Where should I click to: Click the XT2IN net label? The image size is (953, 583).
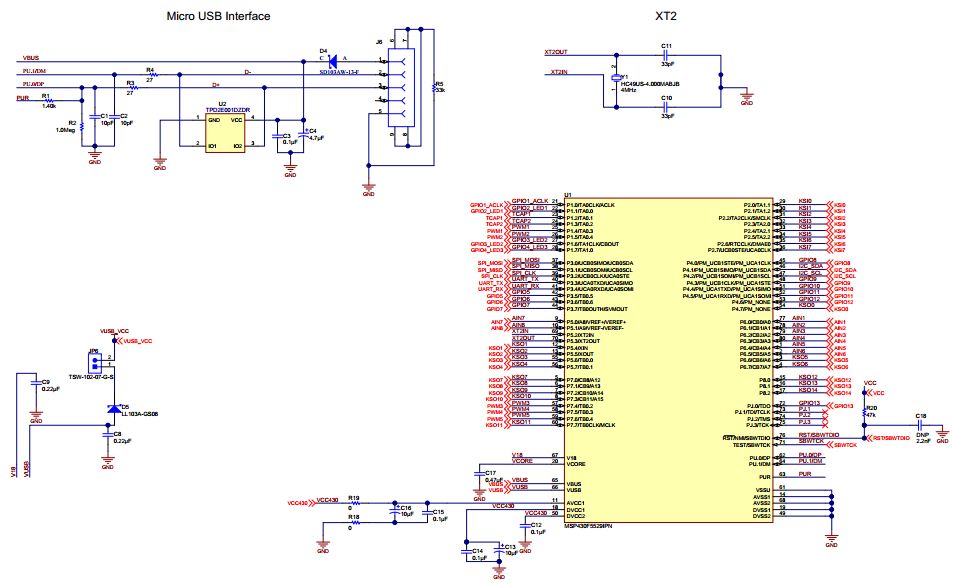(560, 73)
